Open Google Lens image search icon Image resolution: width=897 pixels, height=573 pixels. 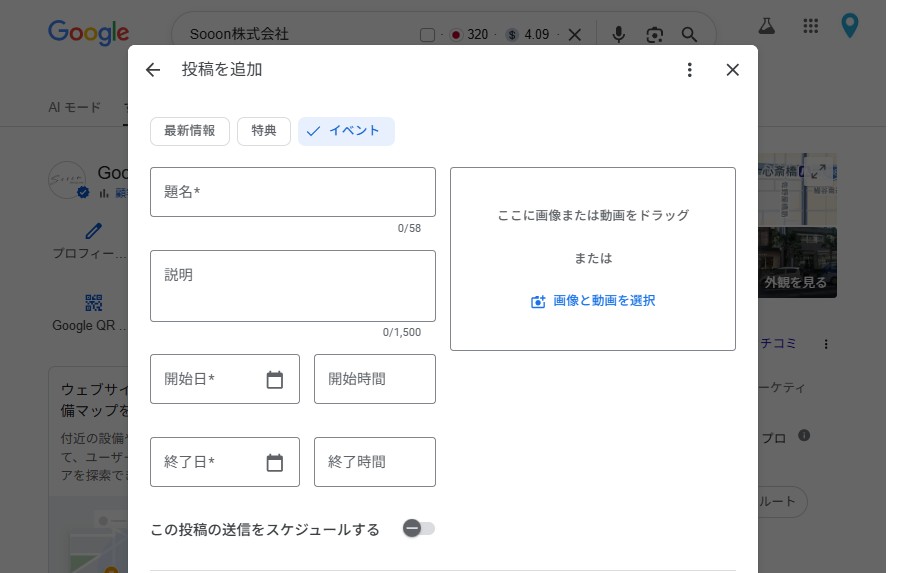[654, 35]
